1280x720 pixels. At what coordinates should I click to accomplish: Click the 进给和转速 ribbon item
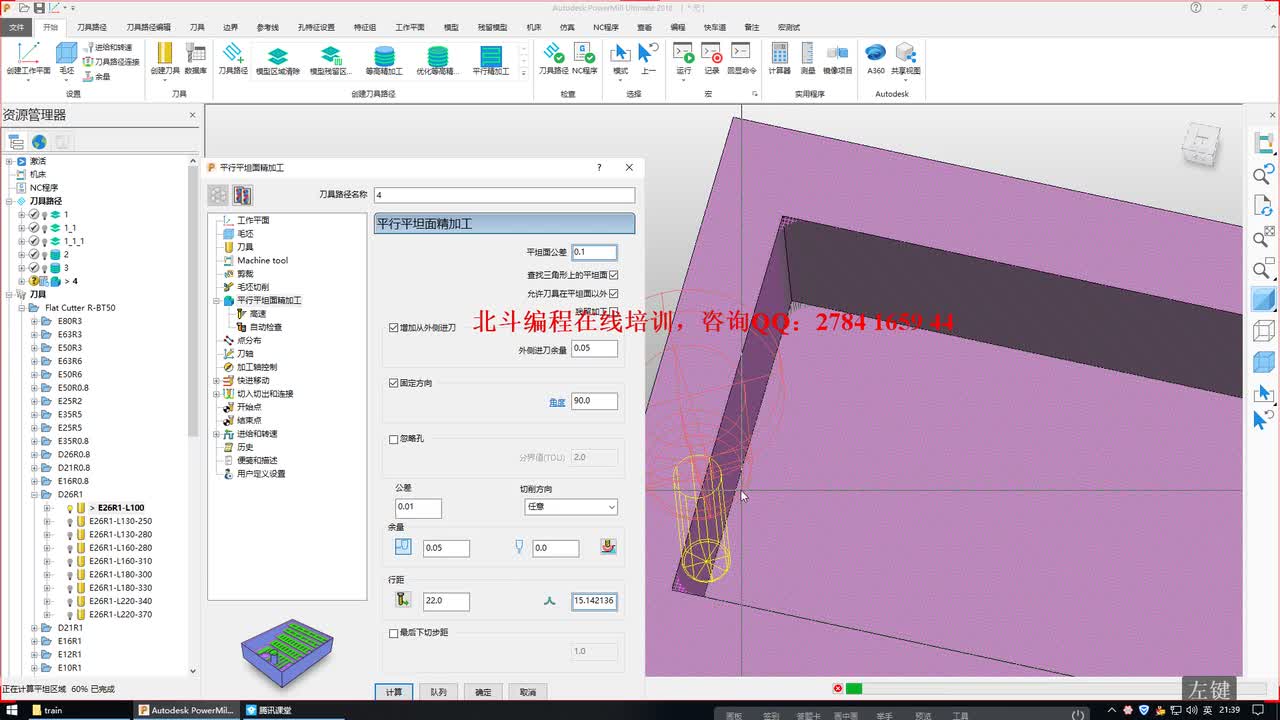(108, 47)
